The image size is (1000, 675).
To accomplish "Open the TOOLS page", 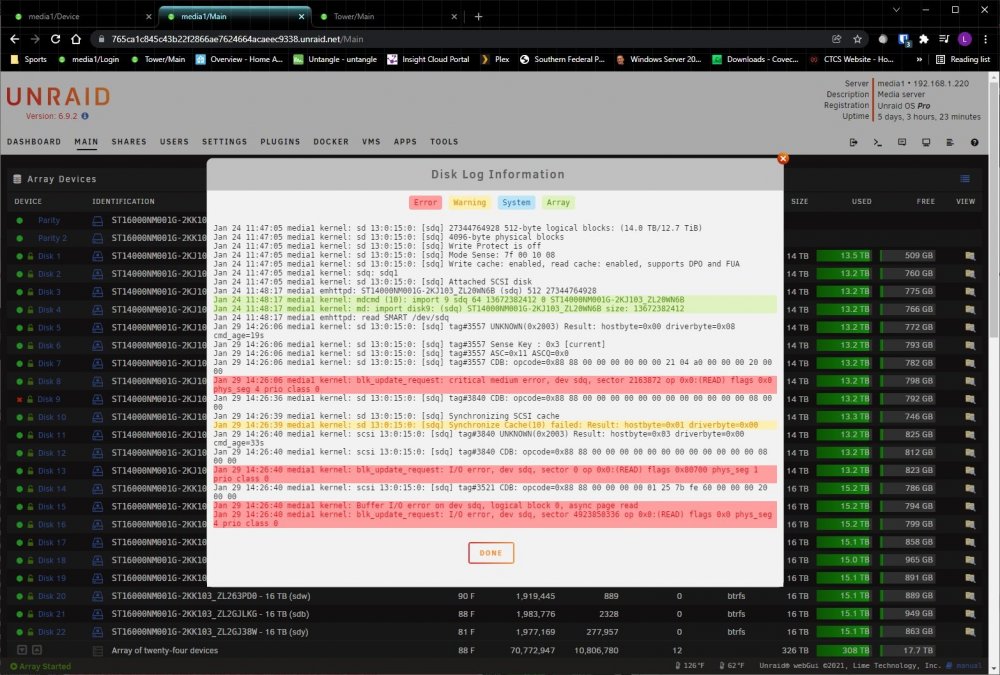I will [444, 142].
